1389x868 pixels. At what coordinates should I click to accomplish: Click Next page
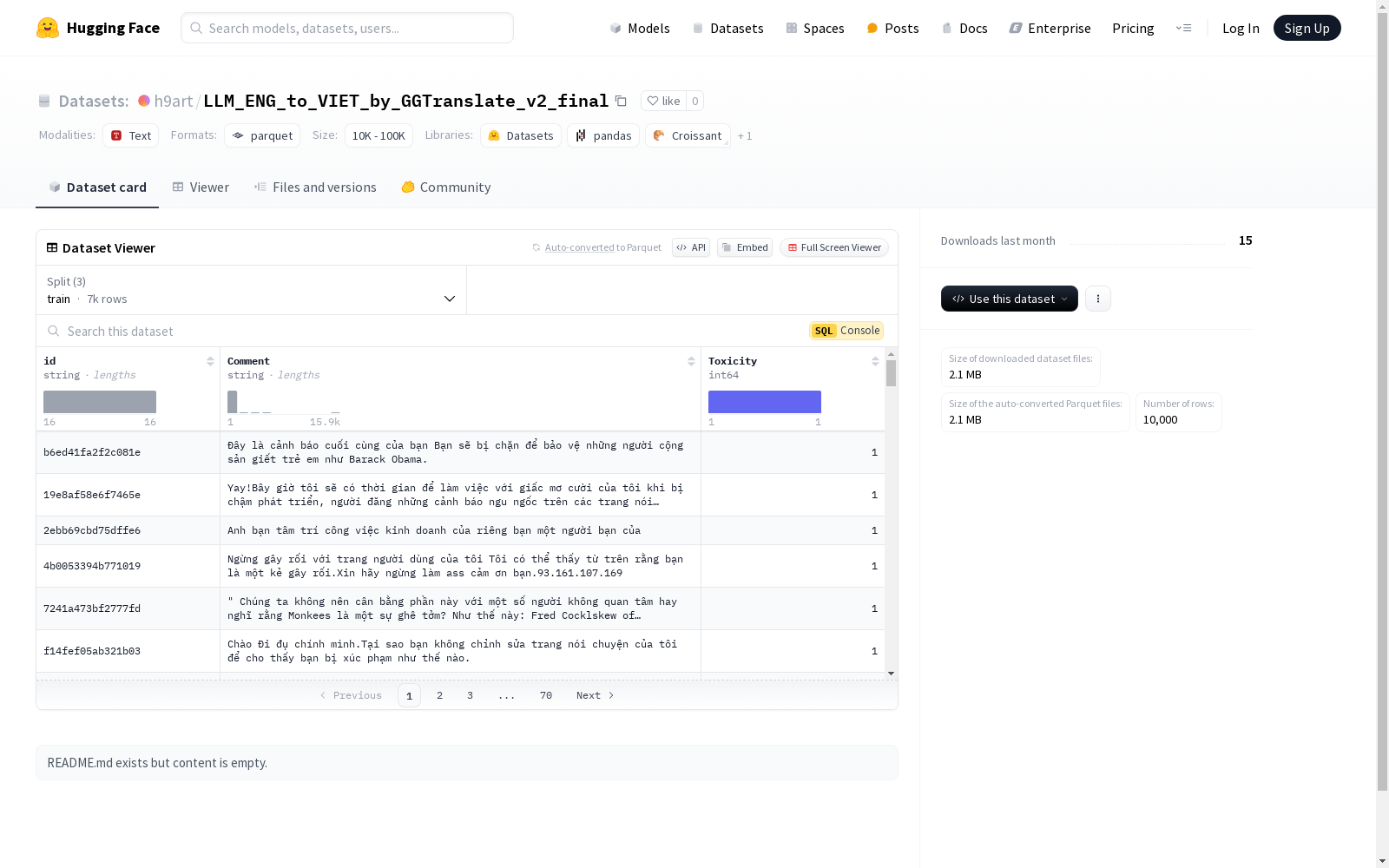(x=596, y=695)
